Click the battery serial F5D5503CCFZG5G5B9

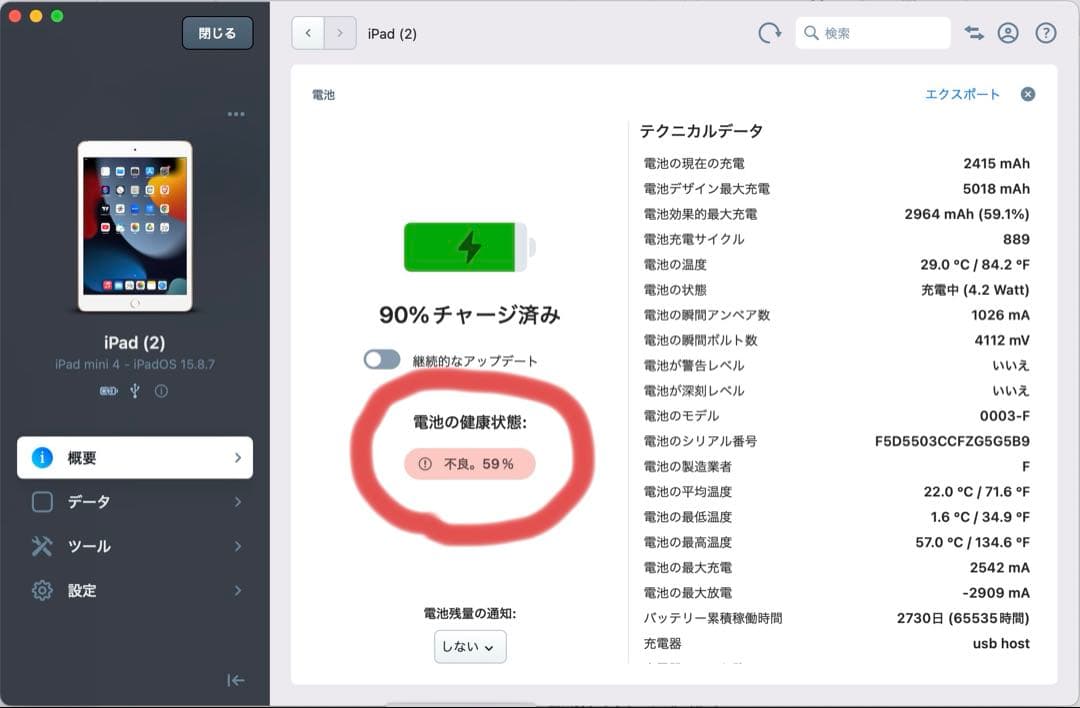click(x=952, y=441)
